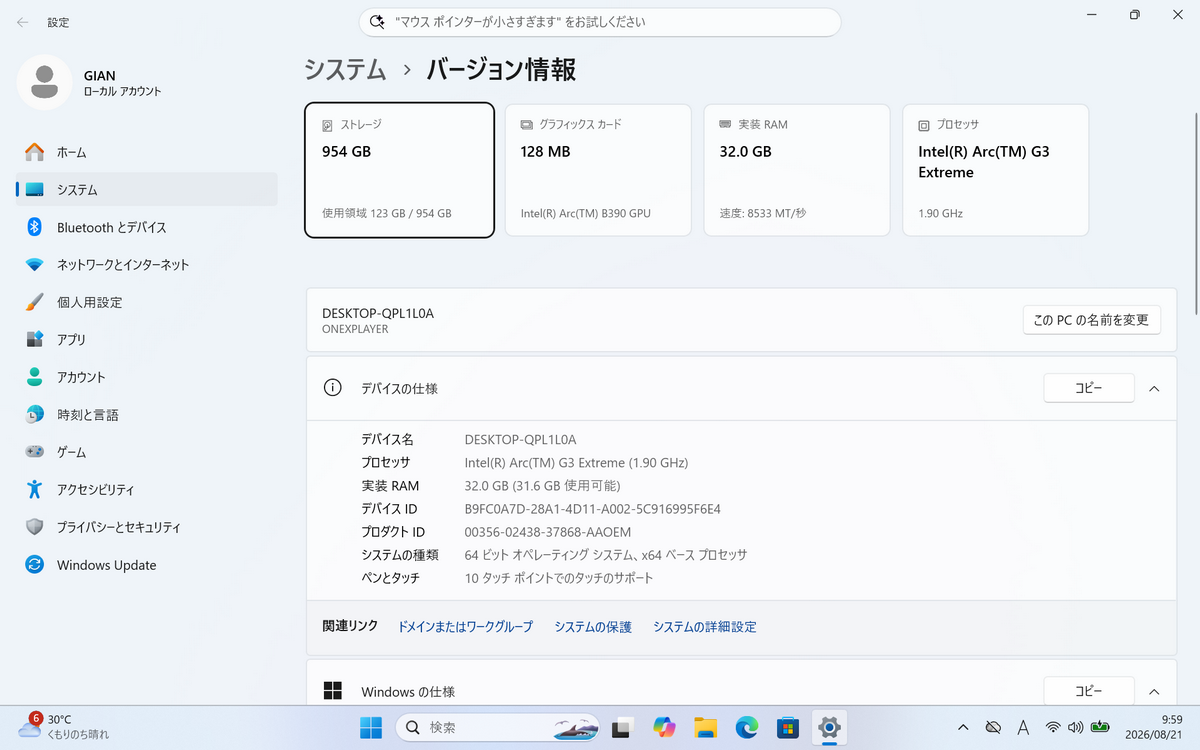
Task: Open アプリ settings
Action: pos(147,339)
